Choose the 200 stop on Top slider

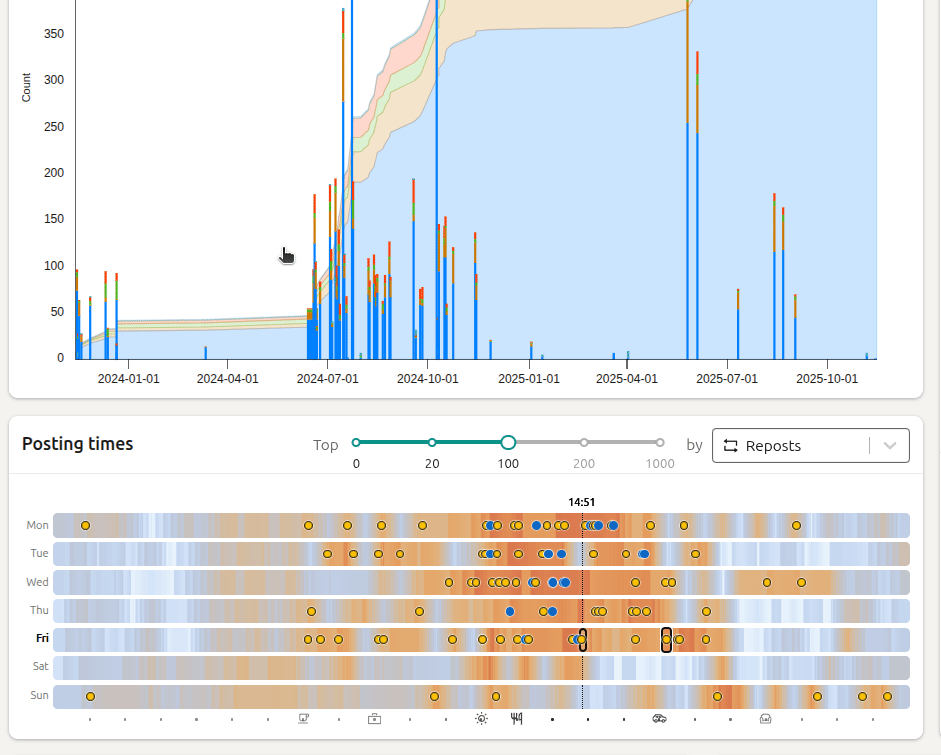(584, 442)
